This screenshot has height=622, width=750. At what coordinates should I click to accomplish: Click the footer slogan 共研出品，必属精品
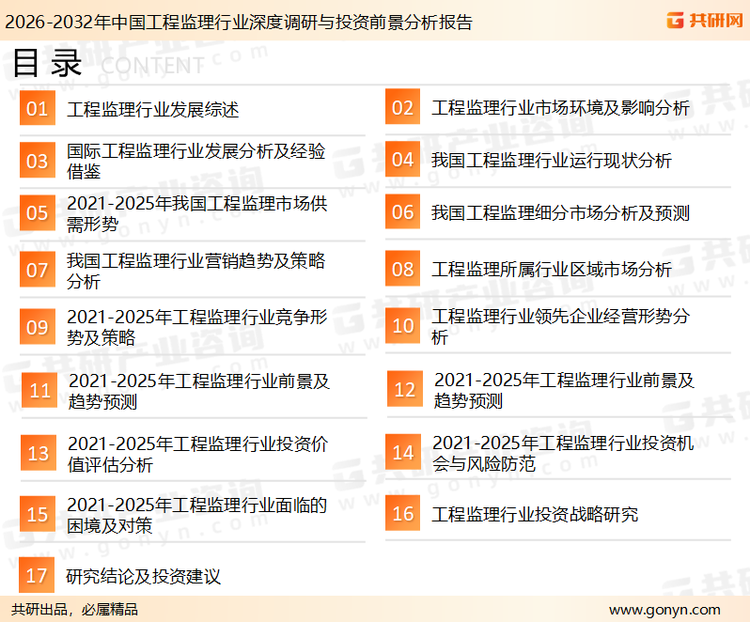tap(75, 610)
